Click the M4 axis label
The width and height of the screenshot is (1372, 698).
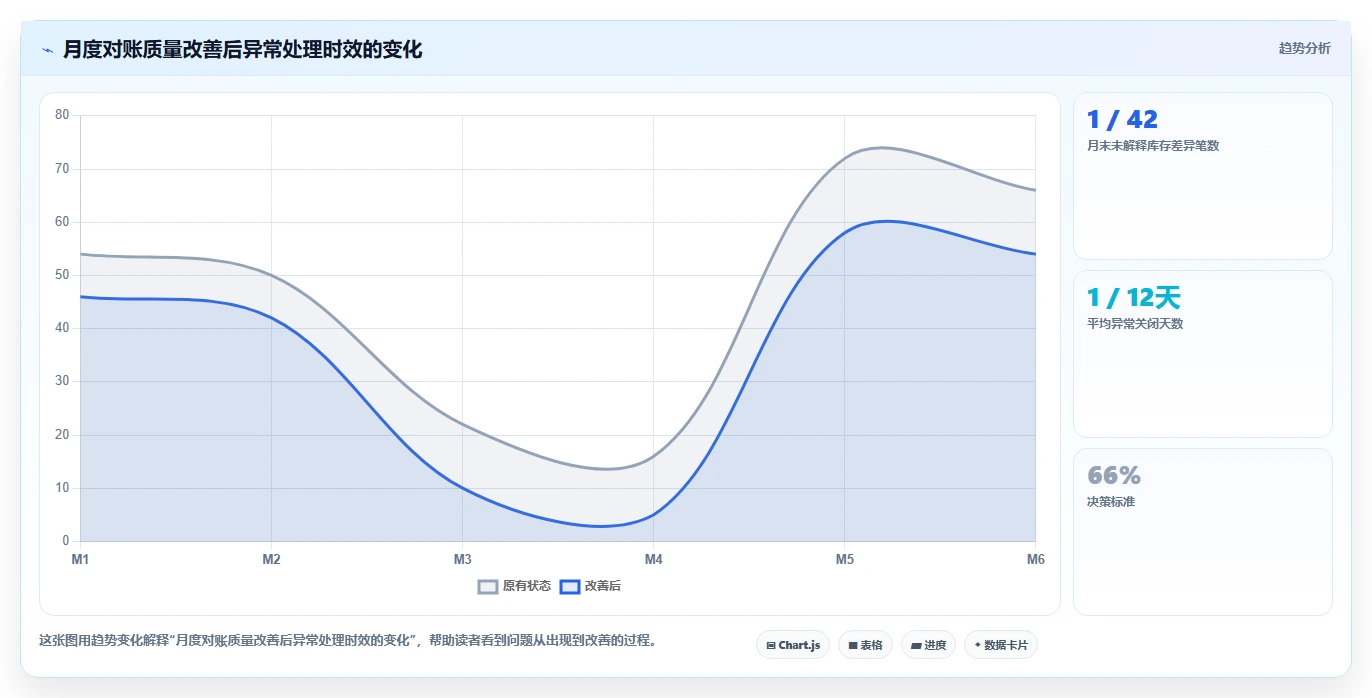pos(653,559)
